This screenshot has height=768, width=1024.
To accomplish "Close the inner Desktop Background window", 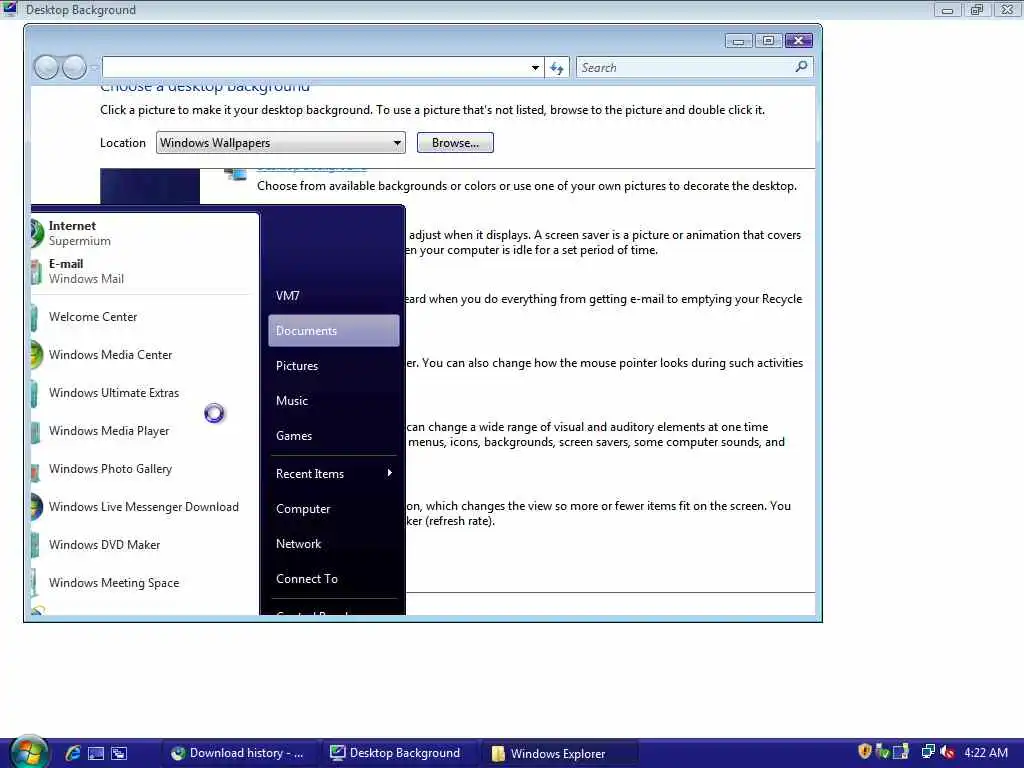I will 798,40.
